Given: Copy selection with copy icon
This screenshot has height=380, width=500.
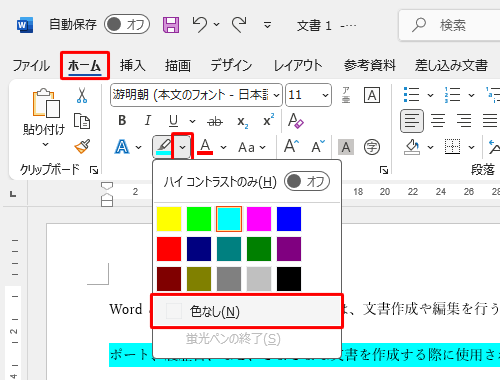Looking at the screenshot, I should point(82,121).
